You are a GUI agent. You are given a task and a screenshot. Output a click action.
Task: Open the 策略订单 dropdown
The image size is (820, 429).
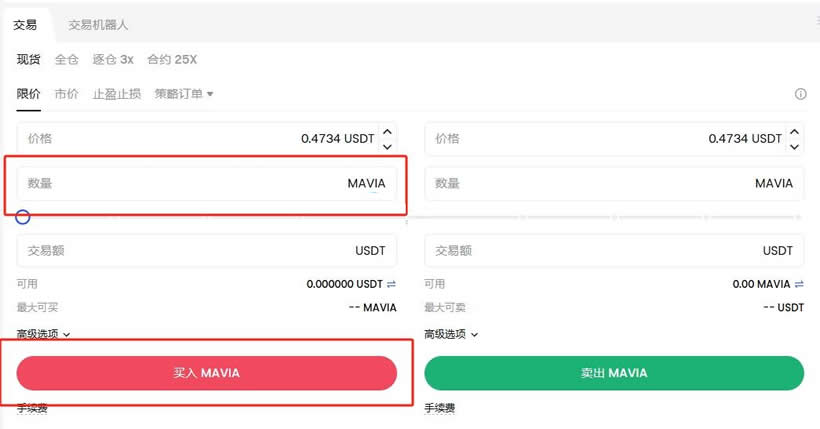coord(184,94)
